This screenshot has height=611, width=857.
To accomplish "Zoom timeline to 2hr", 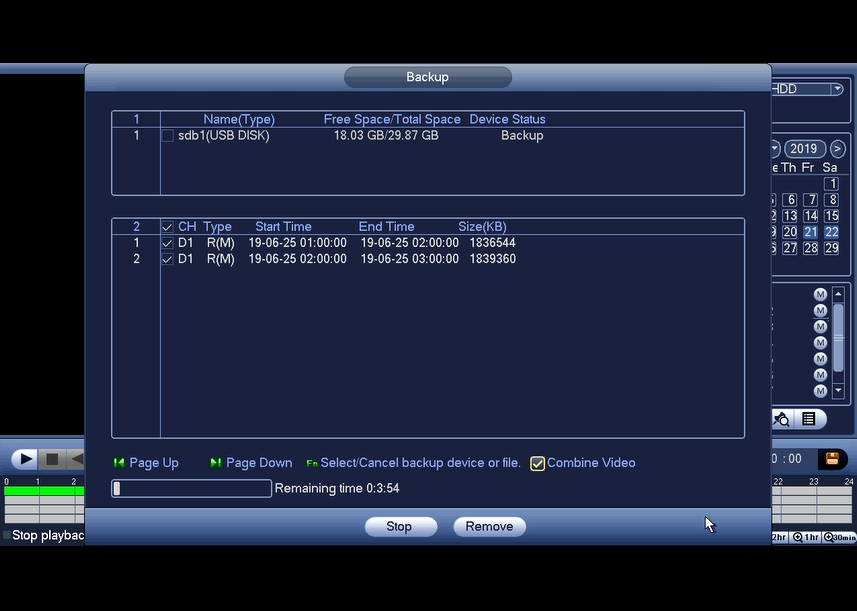I will coord(779,537).
